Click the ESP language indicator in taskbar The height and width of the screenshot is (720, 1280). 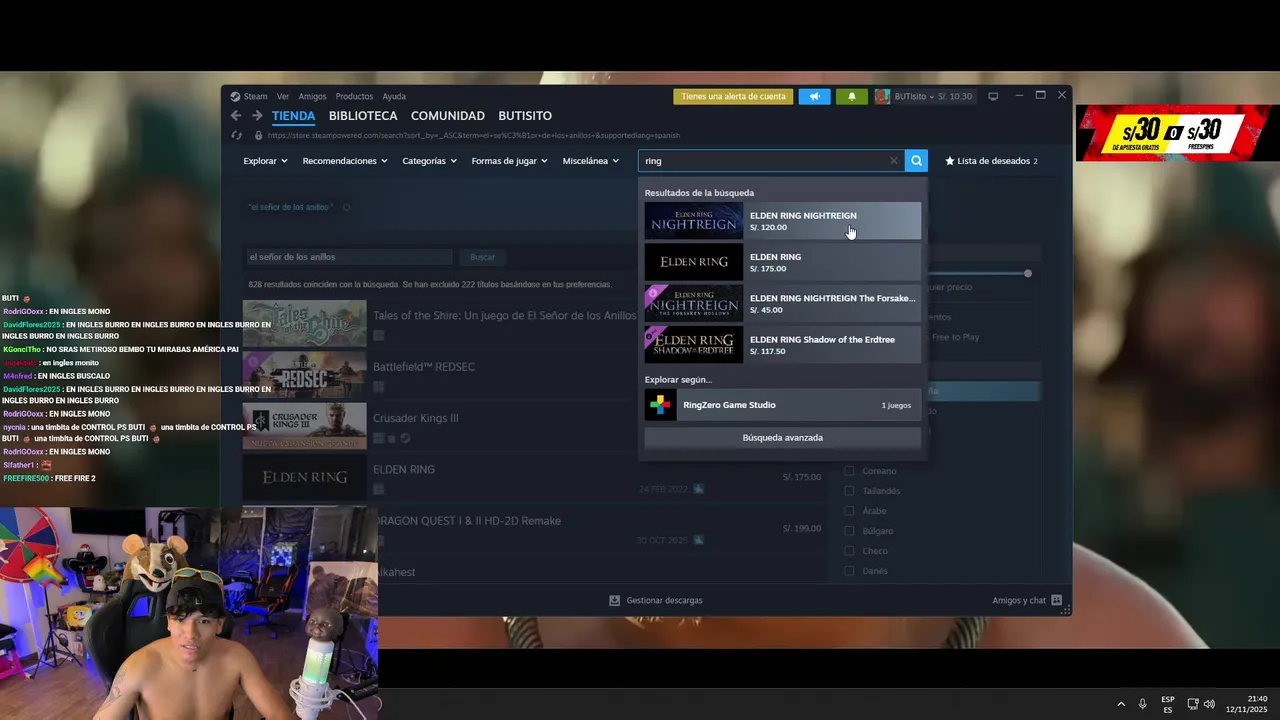(1168, 704)
